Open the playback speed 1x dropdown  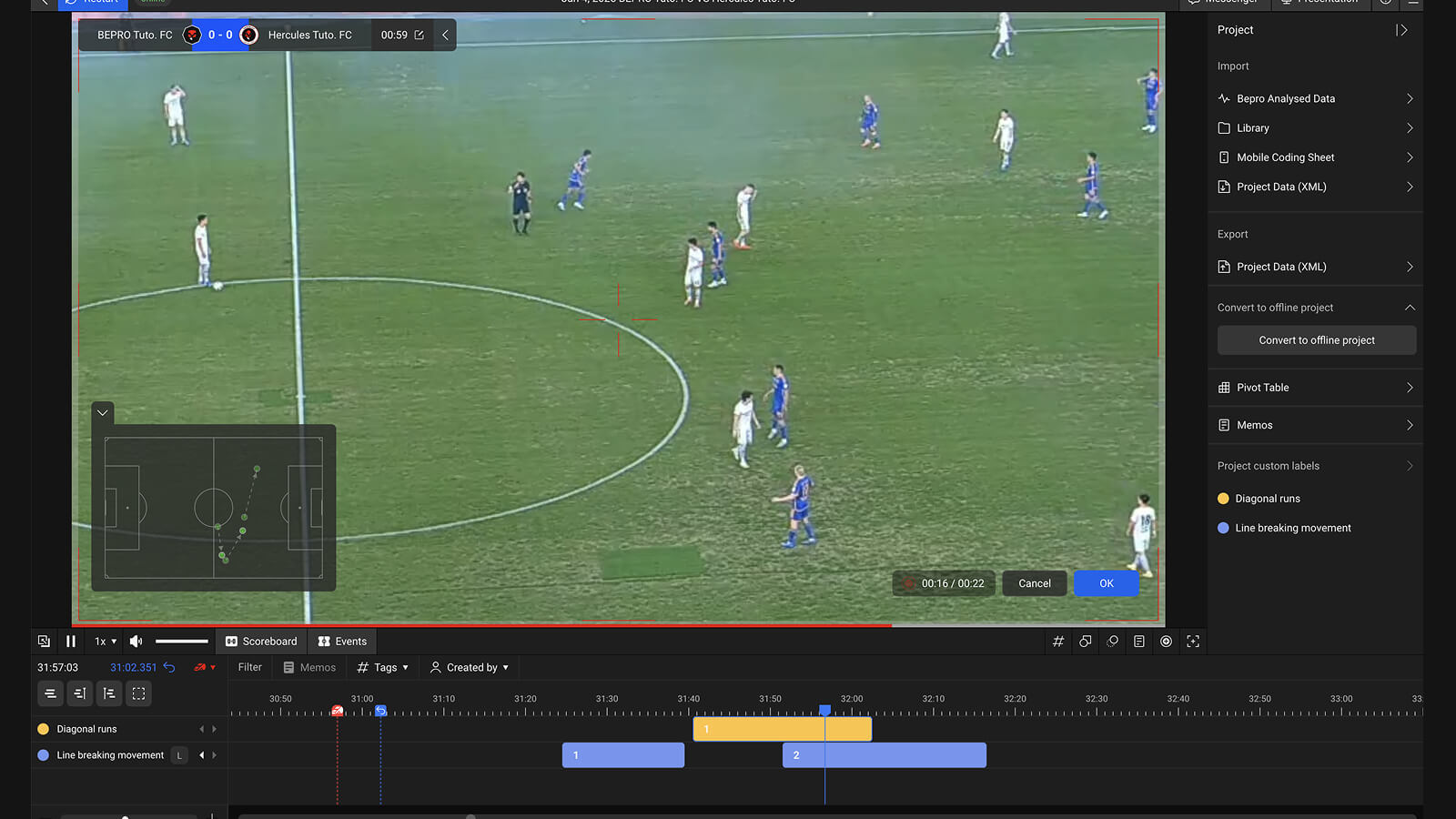point(106,642)
